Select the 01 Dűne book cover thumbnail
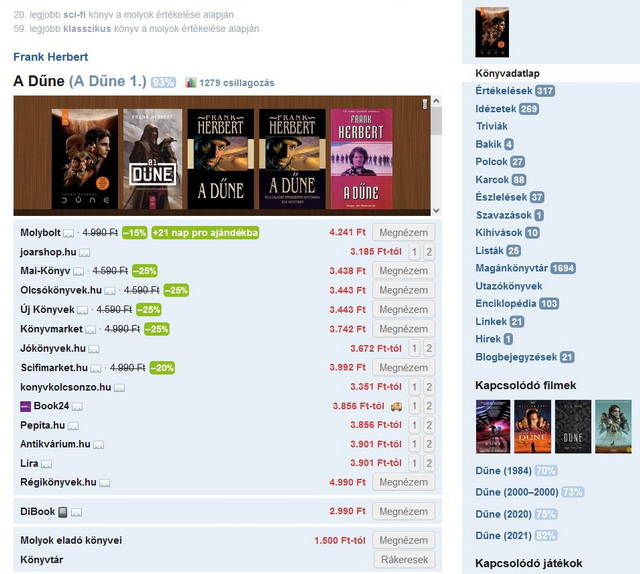640x574 pixels. [152, 158]
